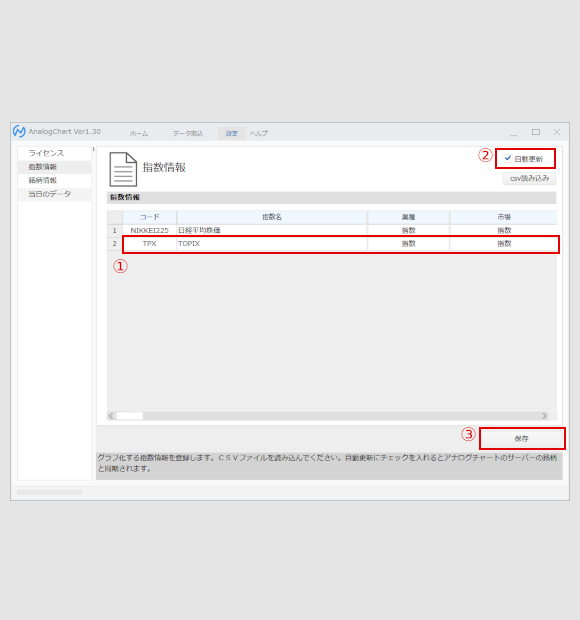Click the scrollbar right arrow
Screen dimensions: 580x620
544,416
